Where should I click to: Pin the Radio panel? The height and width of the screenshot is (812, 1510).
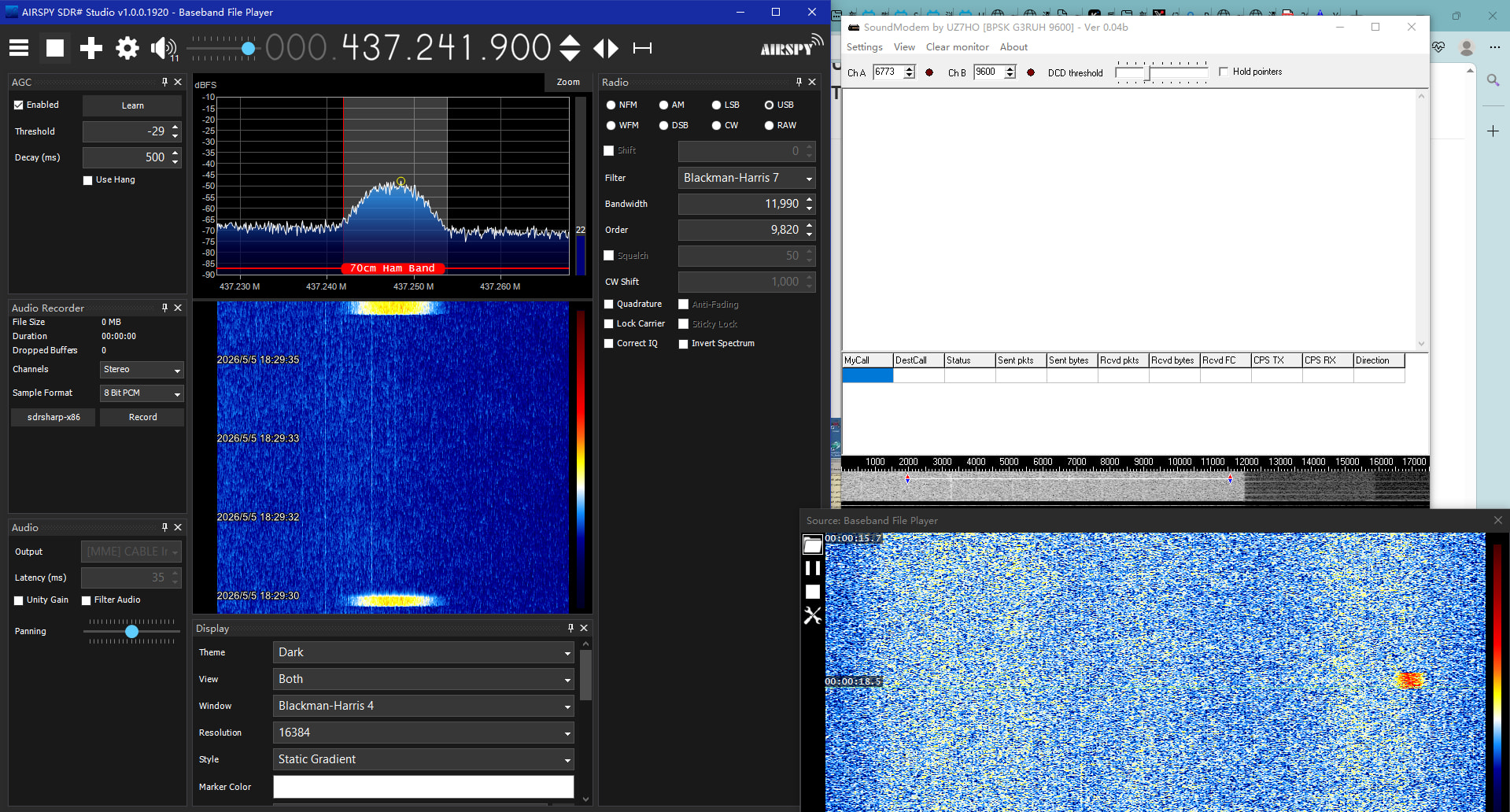pyautogui.click(x=799, y=82)
